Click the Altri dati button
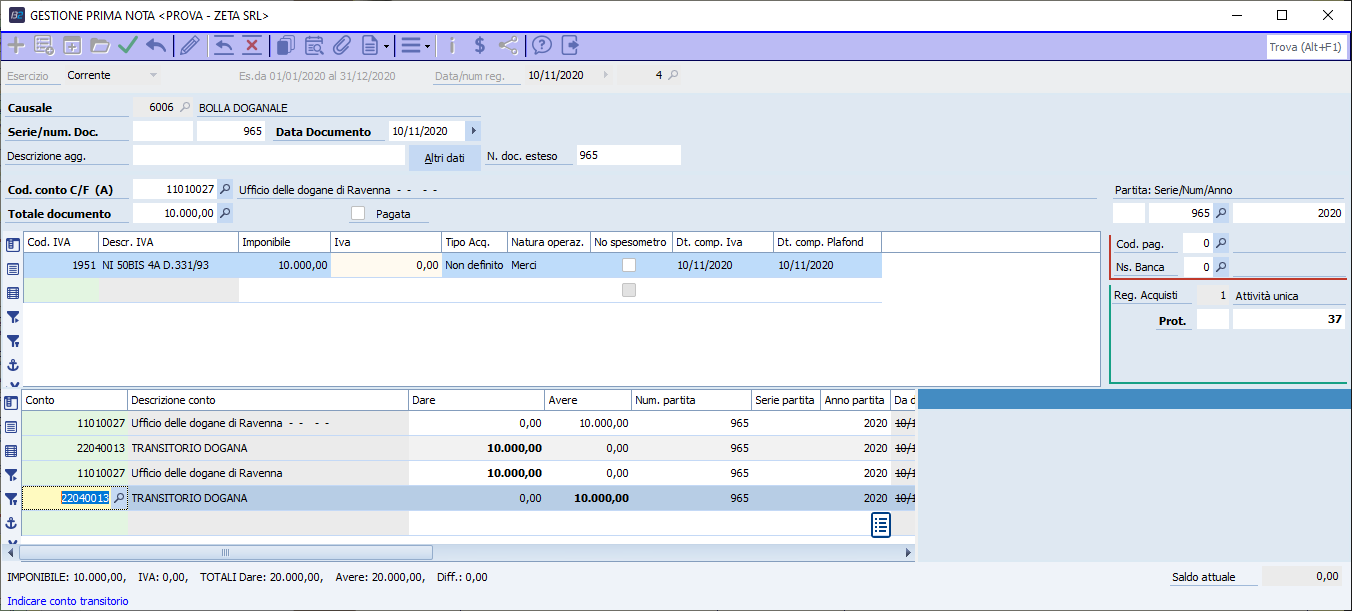 444,158
